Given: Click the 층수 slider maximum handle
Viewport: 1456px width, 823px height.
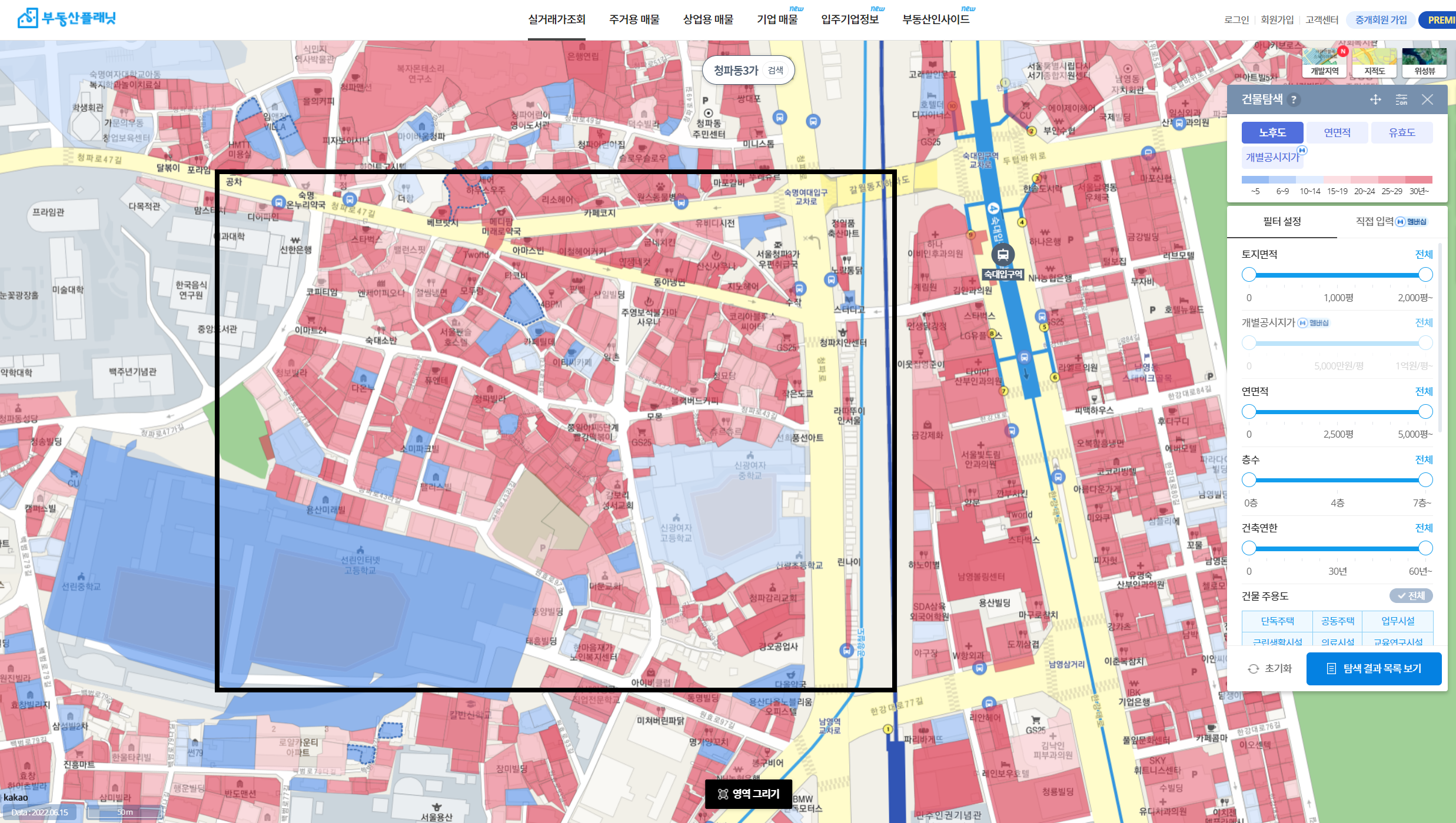Looking at the screenshot, I should [x=1425, y=480].
